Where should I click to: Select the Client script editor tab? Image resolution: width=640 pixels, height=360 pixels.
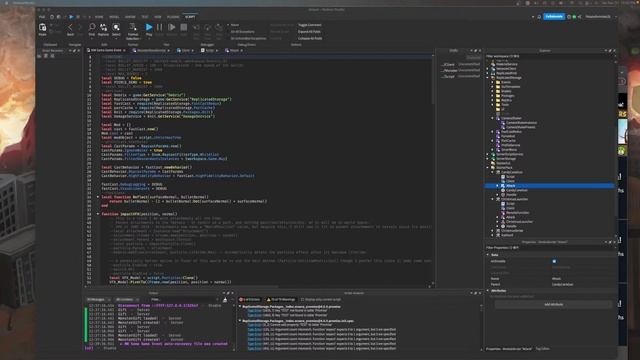pos(185,50)
